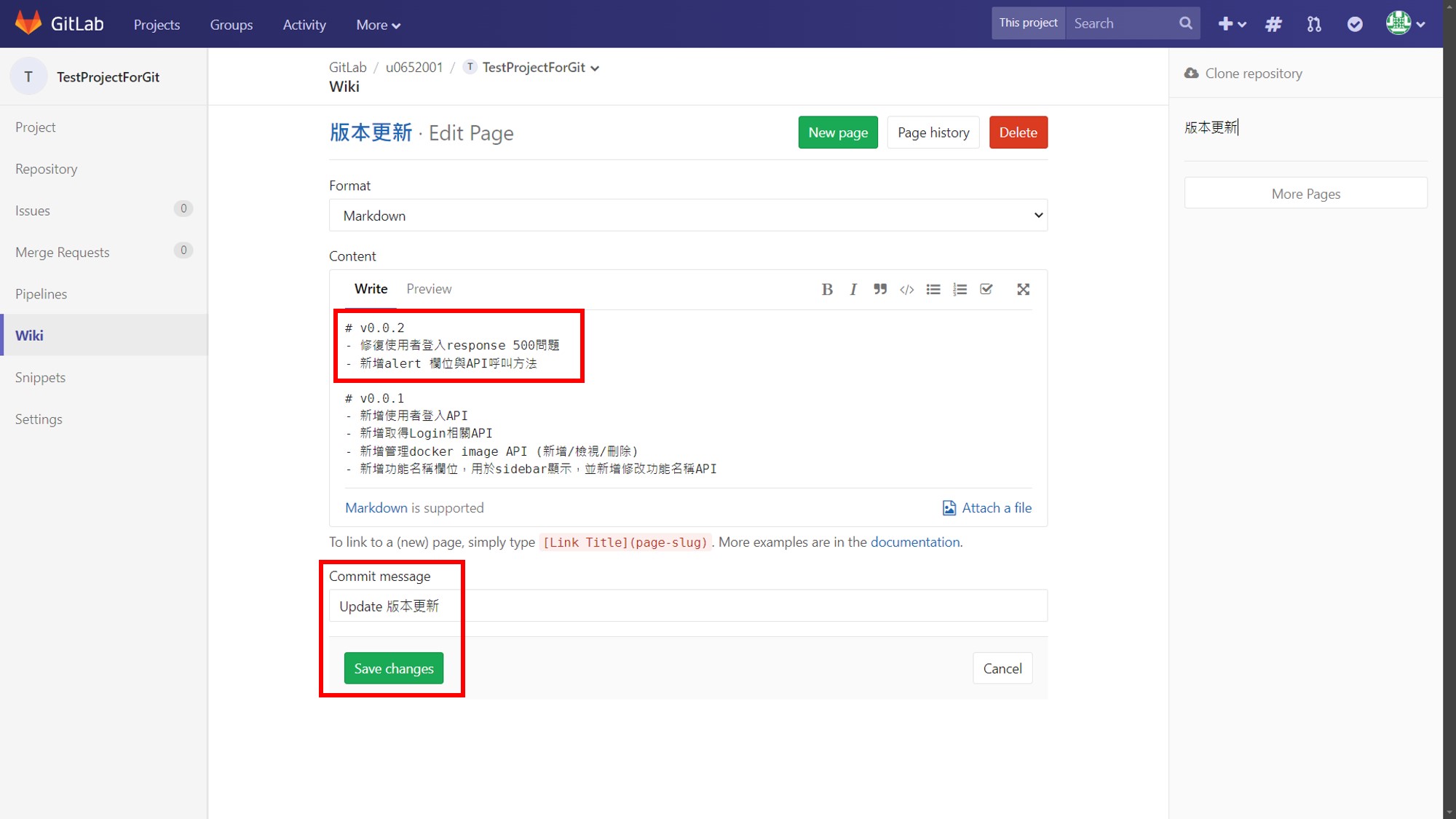Insert code formatting

click(906, 289)
